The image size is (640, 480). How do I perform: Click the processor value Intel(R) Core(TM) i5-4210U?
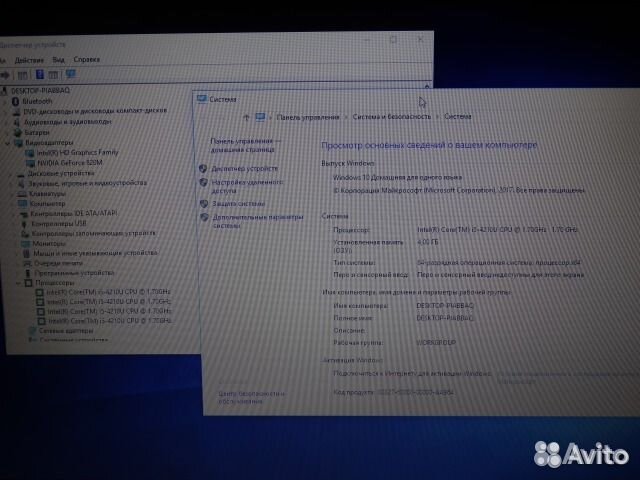[497, 230]
